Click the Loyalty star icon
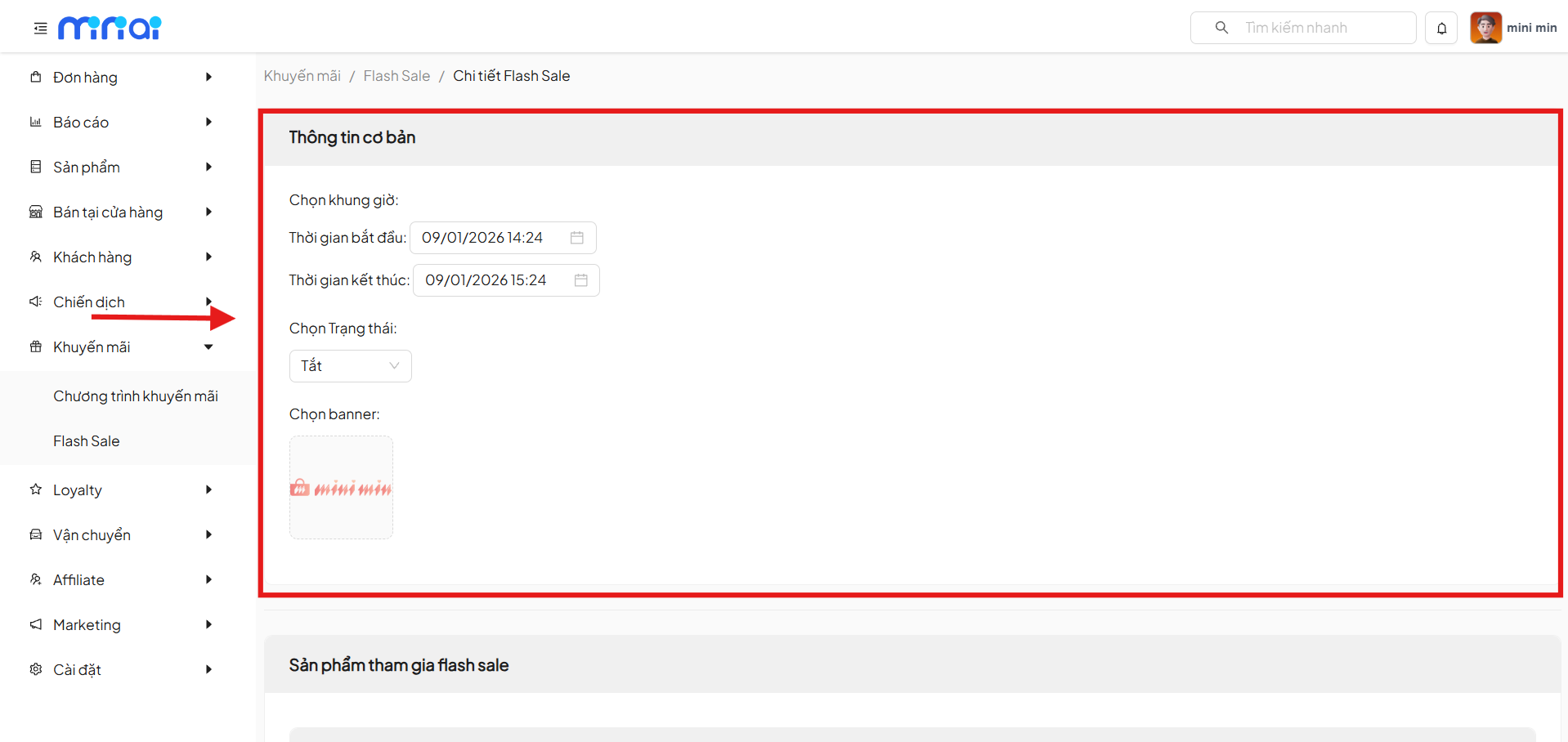This screenshot has height=742, width=1568. [36, 489]
